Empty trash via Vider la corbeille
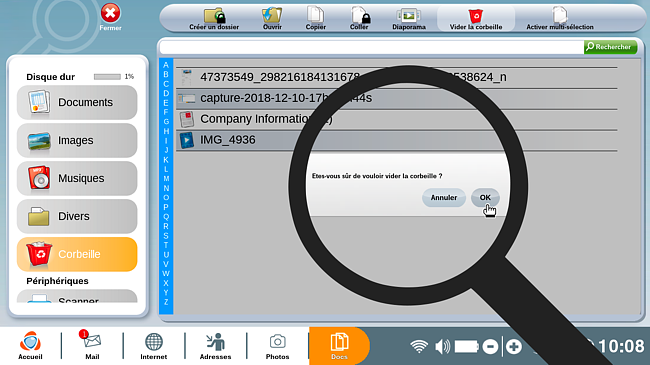The height and width of the screenshot is (365, 650). tap(476, 19)
